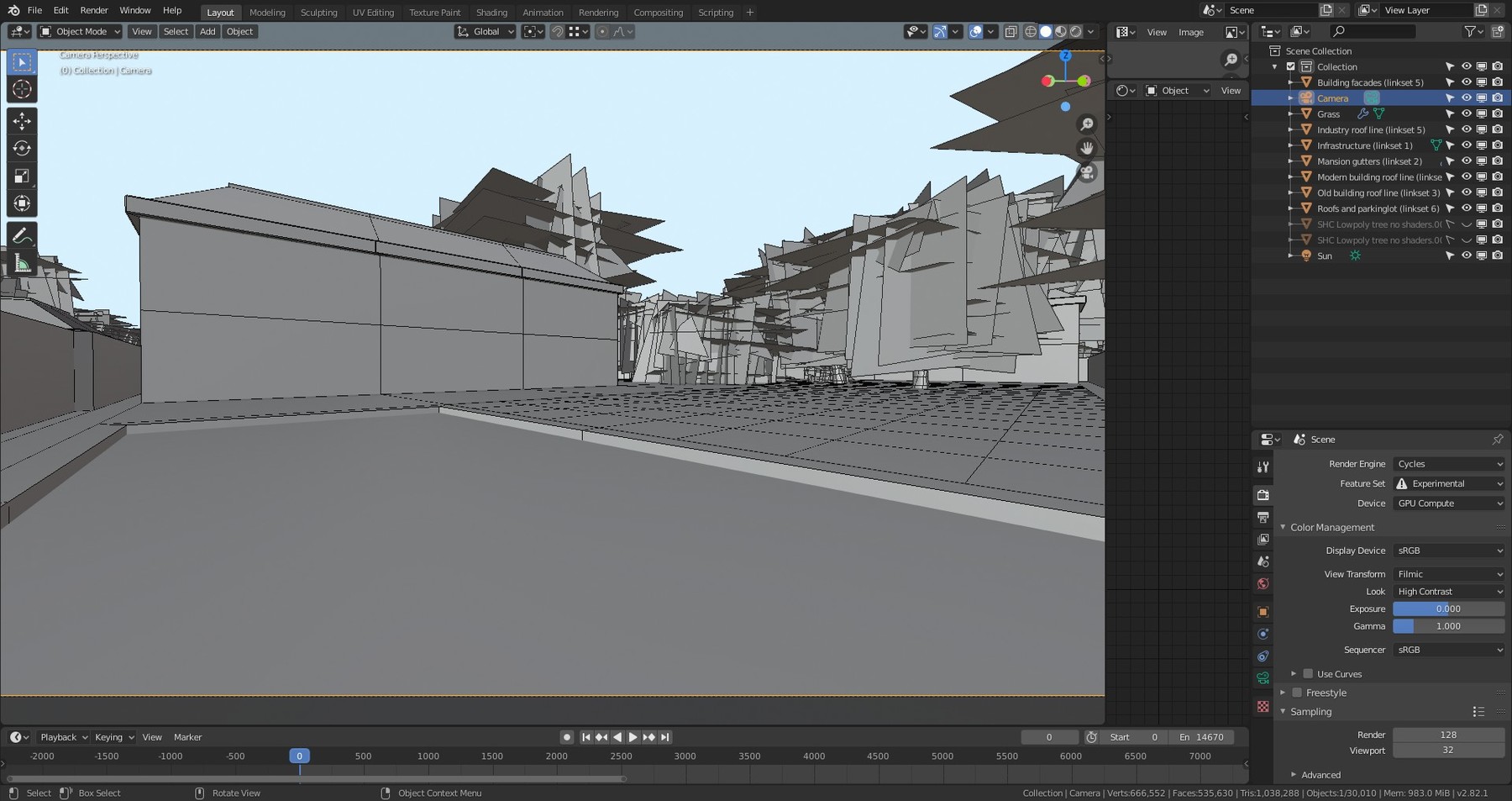The height and width of the screenshot is (801, 1512).
Task: Toggle X-ray mode in the viewport header
Action: tap(1011, 32)
